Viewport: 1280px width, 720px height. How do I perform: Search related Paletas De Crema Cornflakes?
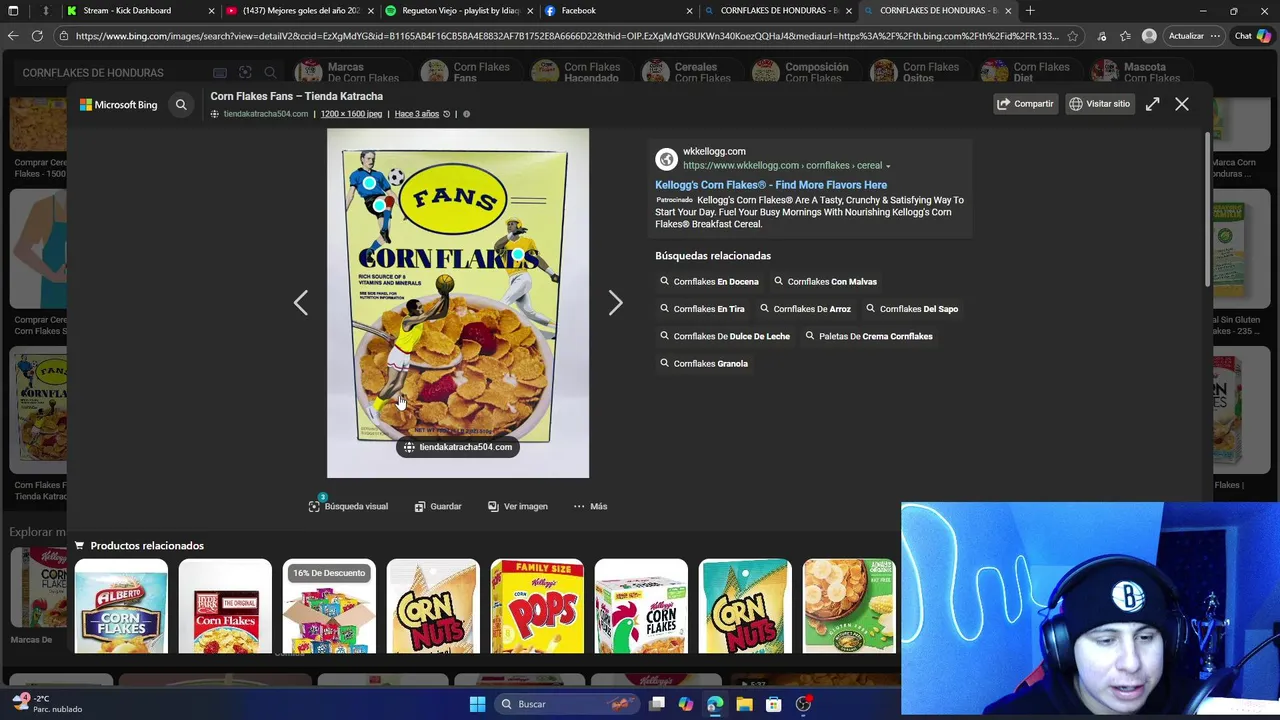click(869, 336)
